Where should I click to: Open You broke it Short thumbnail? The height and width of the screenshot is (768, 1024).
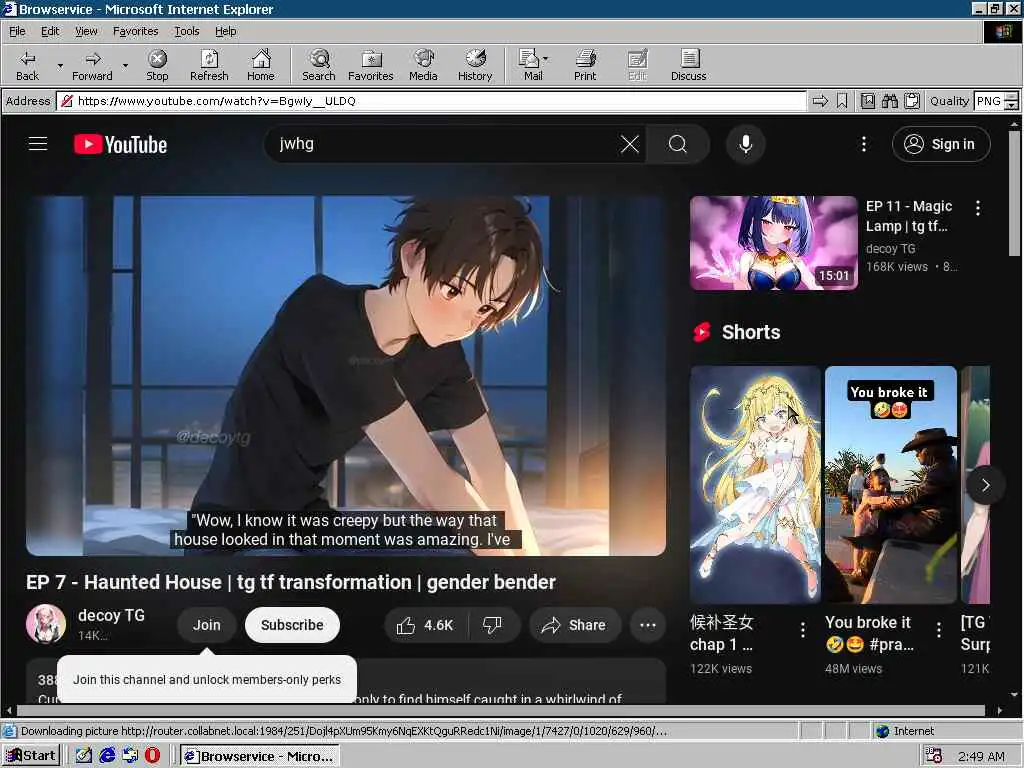[891, 485]
